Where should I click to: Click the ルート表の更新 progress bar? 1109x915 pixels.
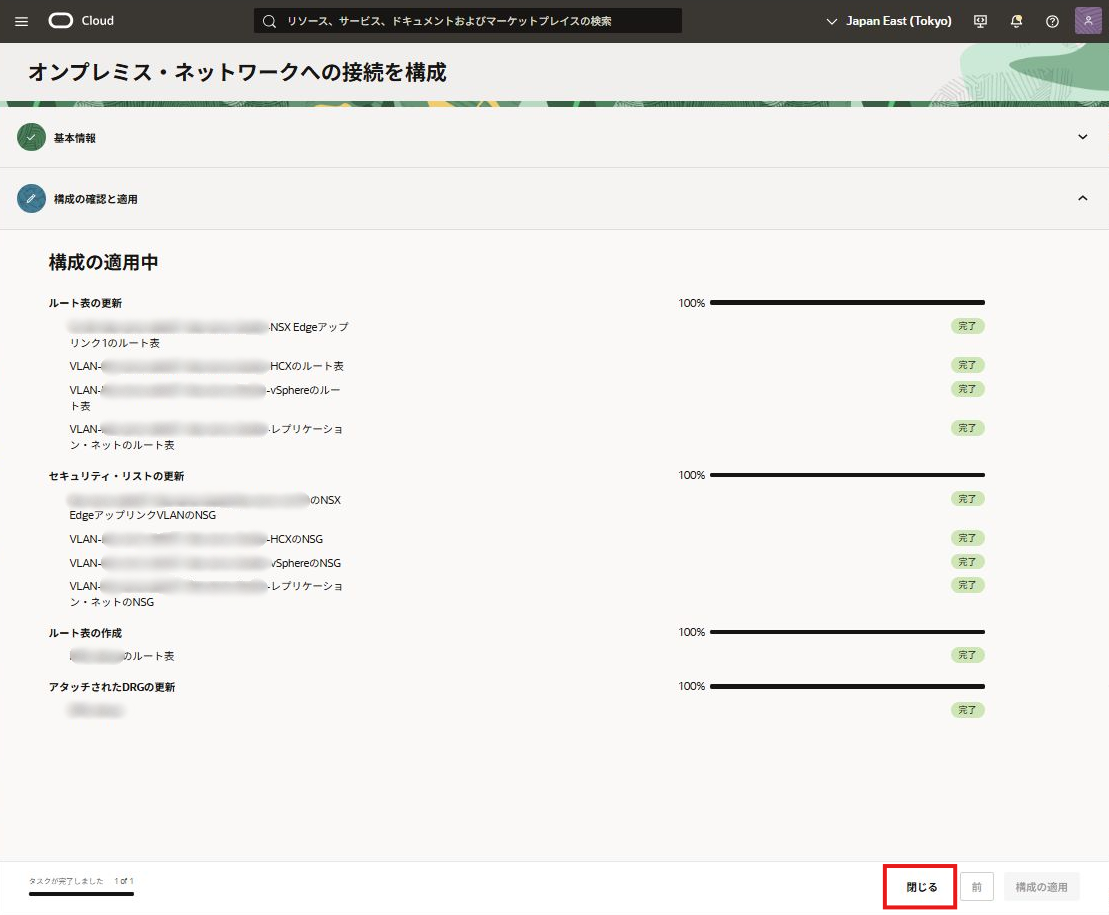847,302
